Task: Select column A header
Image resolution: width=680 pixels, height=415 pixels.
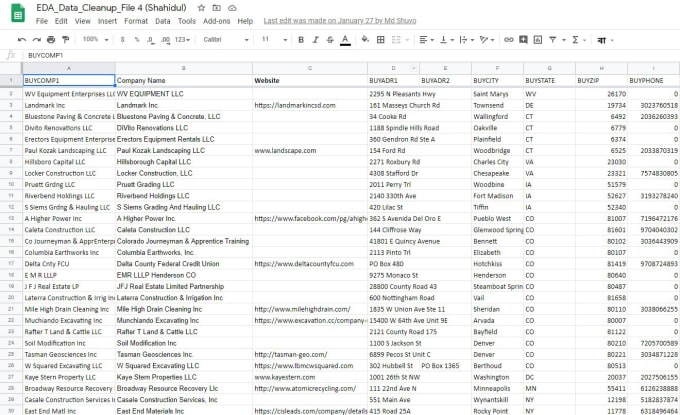Action: (69, 68)
